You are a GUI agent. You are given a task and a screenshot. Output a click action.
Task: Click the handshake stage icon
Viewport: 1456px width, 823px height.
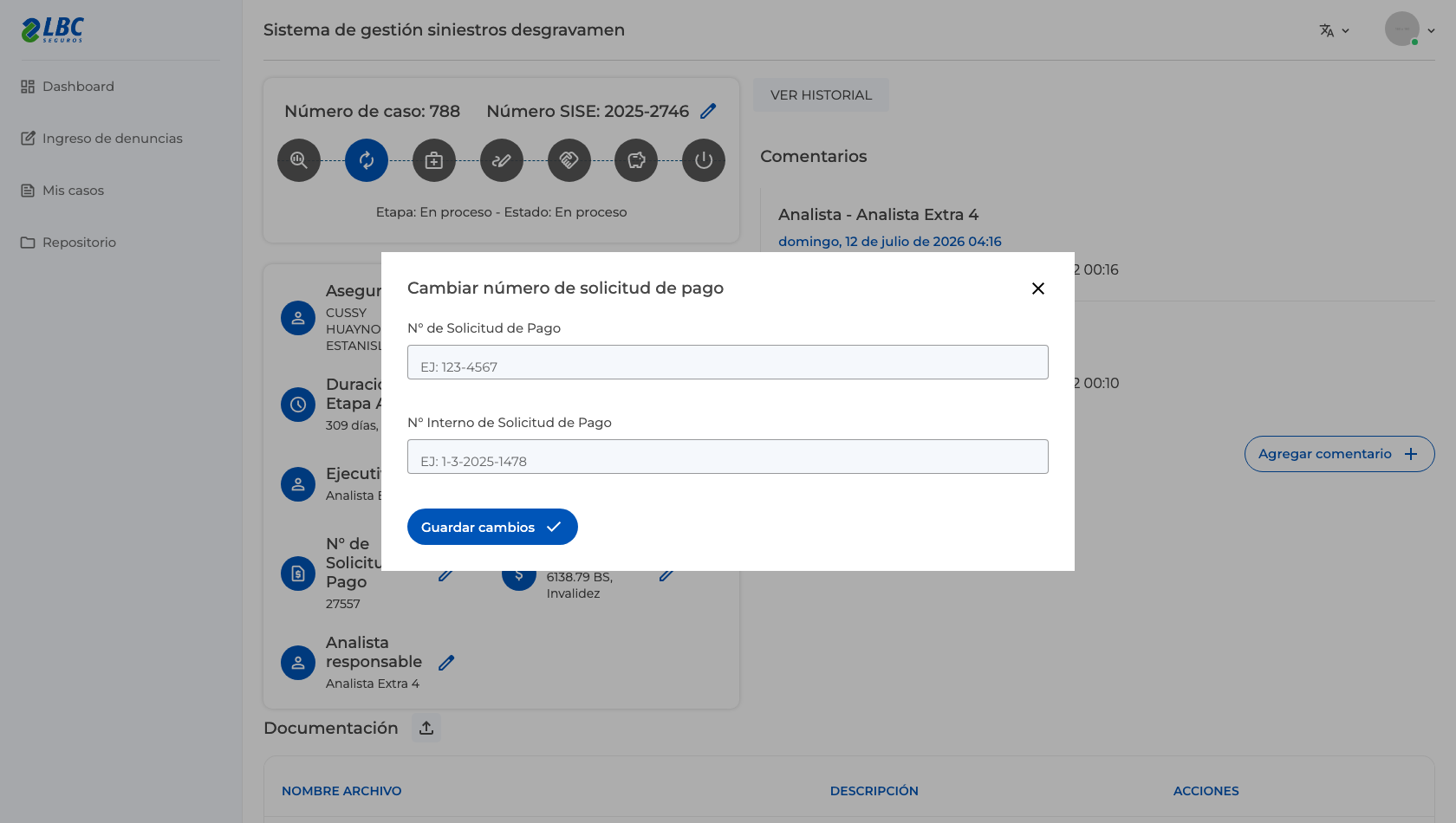point(569,160)
